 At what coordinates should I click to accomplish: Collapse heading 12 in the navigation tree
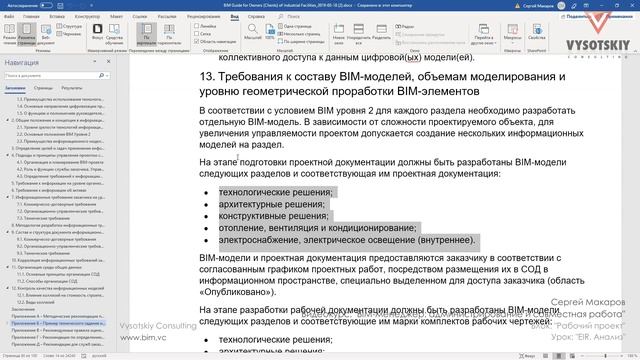click(x=7, y=288)
